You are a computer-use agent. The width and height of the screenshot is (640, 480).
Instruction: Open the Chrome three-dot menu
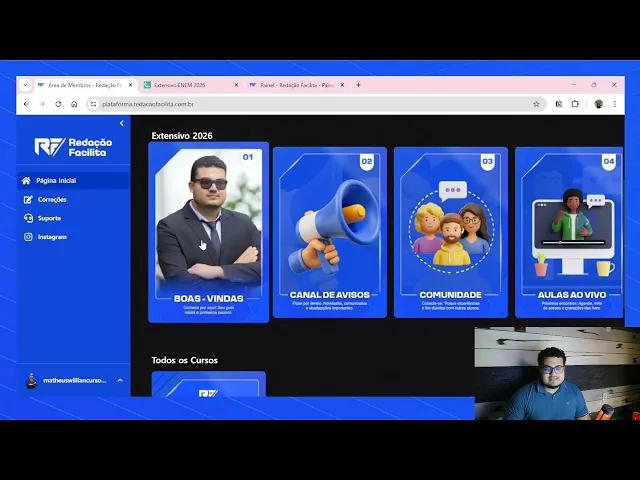pos(615,104)
